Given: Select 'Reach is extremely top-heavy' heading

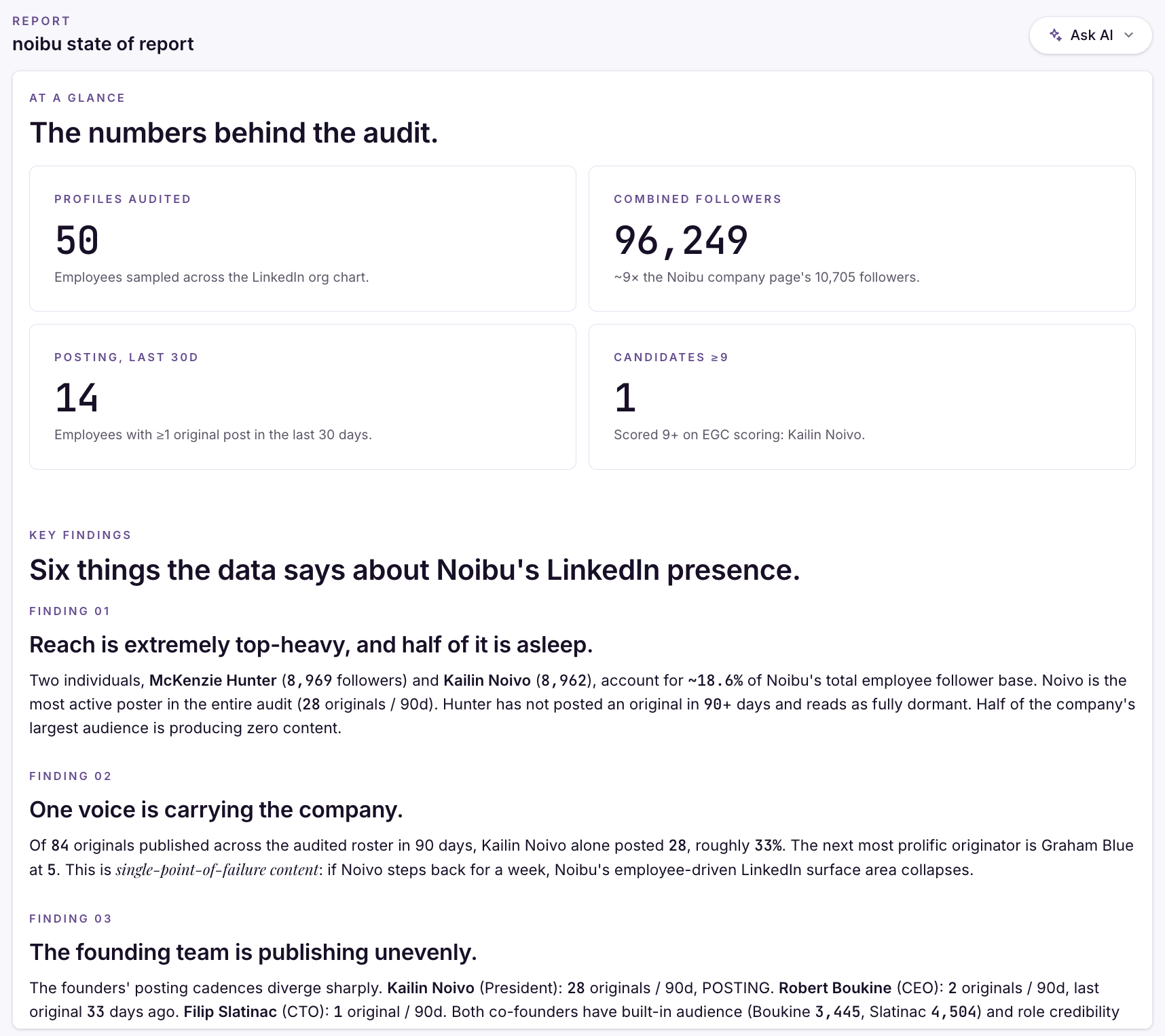Looking at the screenshot, I should click(311, 644).
